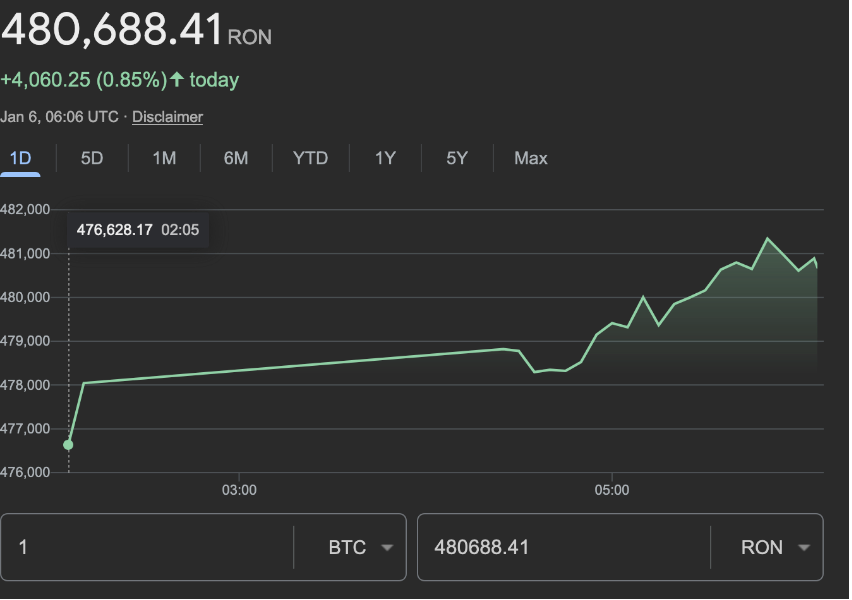This screenshot has height=600, width=852.
Task: Select the 1D time range tab
Action: 20,158
